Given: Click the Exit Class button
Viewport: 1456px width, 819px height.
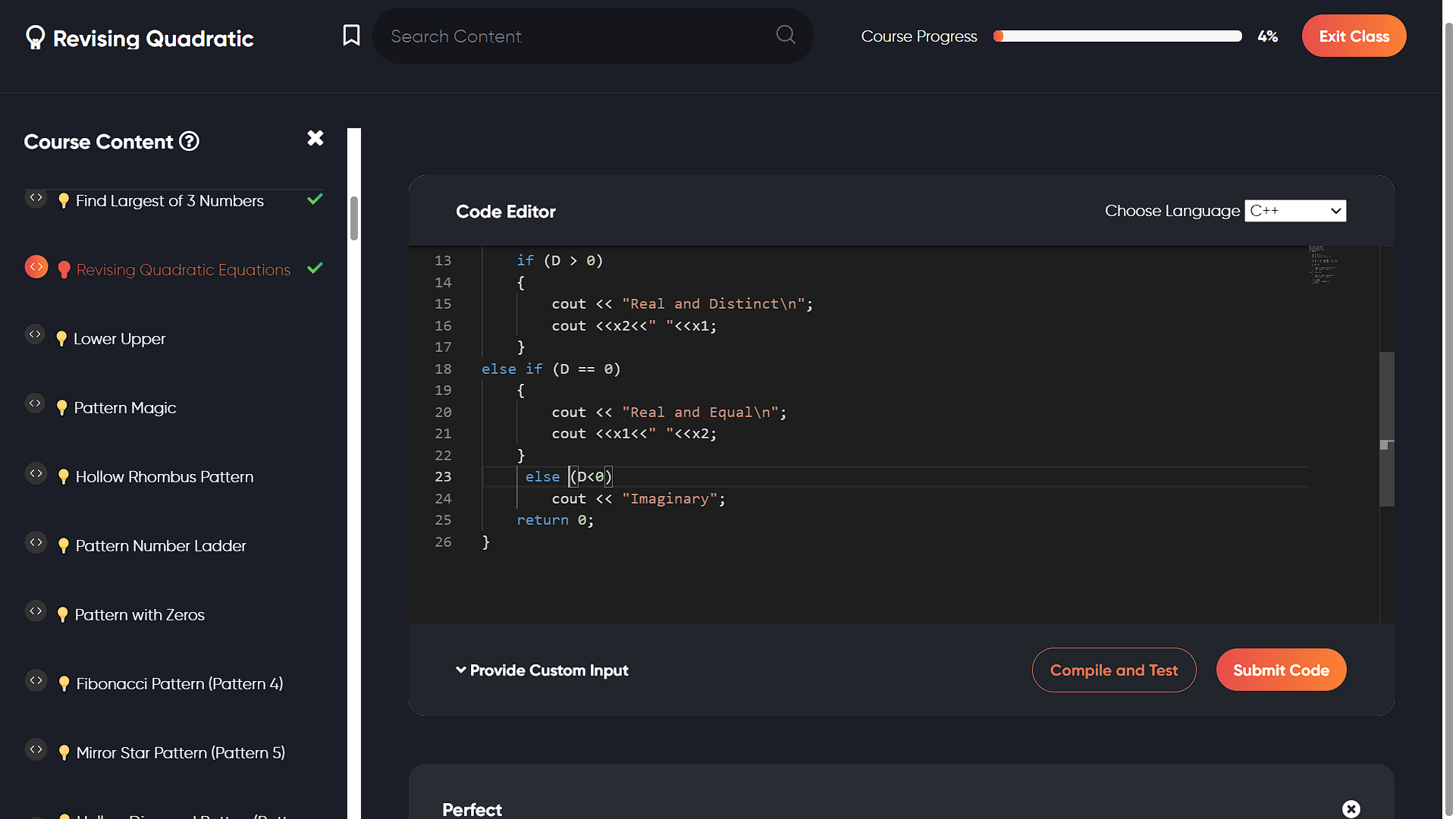Looking at the screenshot, I should pyautogui.click(x=1354, y=36).
